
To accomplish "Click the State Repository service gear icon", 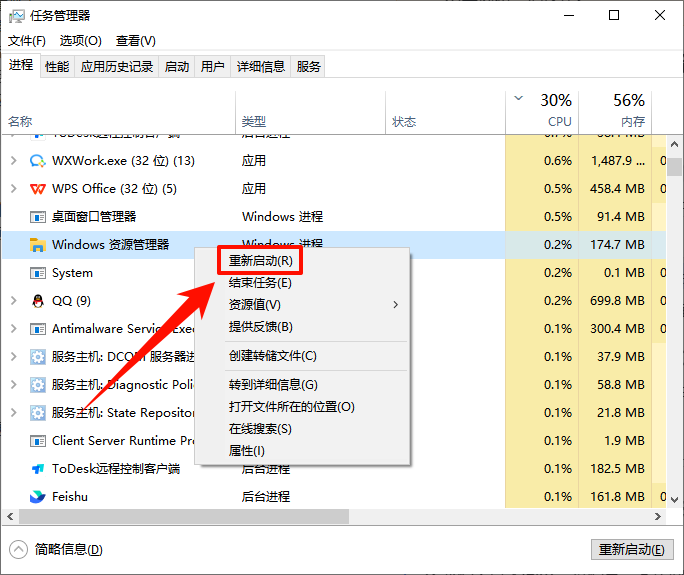I will [38, 413].
